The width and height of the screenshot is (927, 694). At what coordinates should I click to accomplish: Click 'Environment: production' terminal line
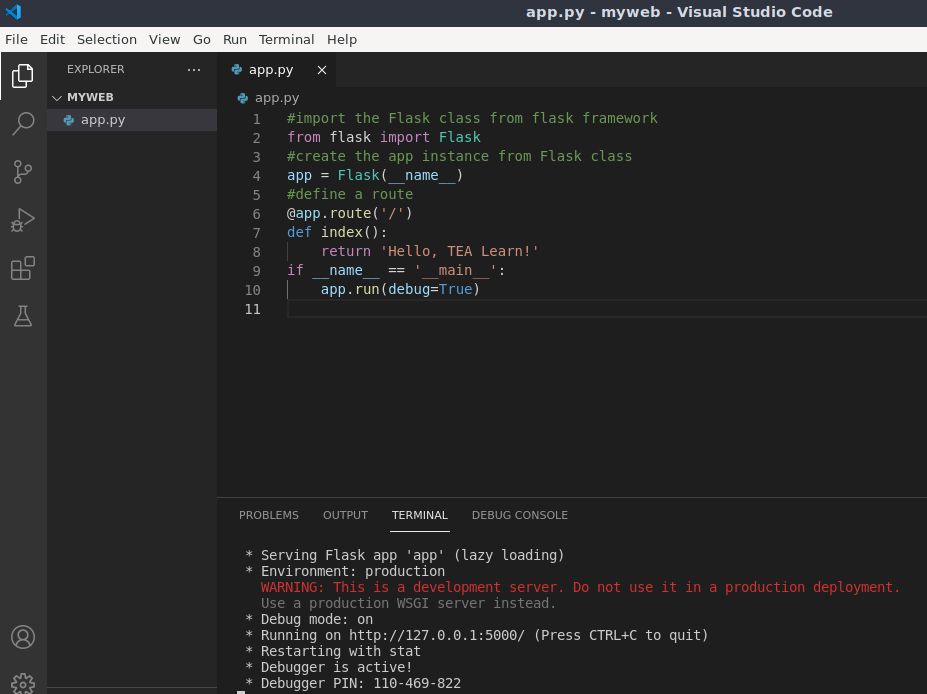[353, 572]
